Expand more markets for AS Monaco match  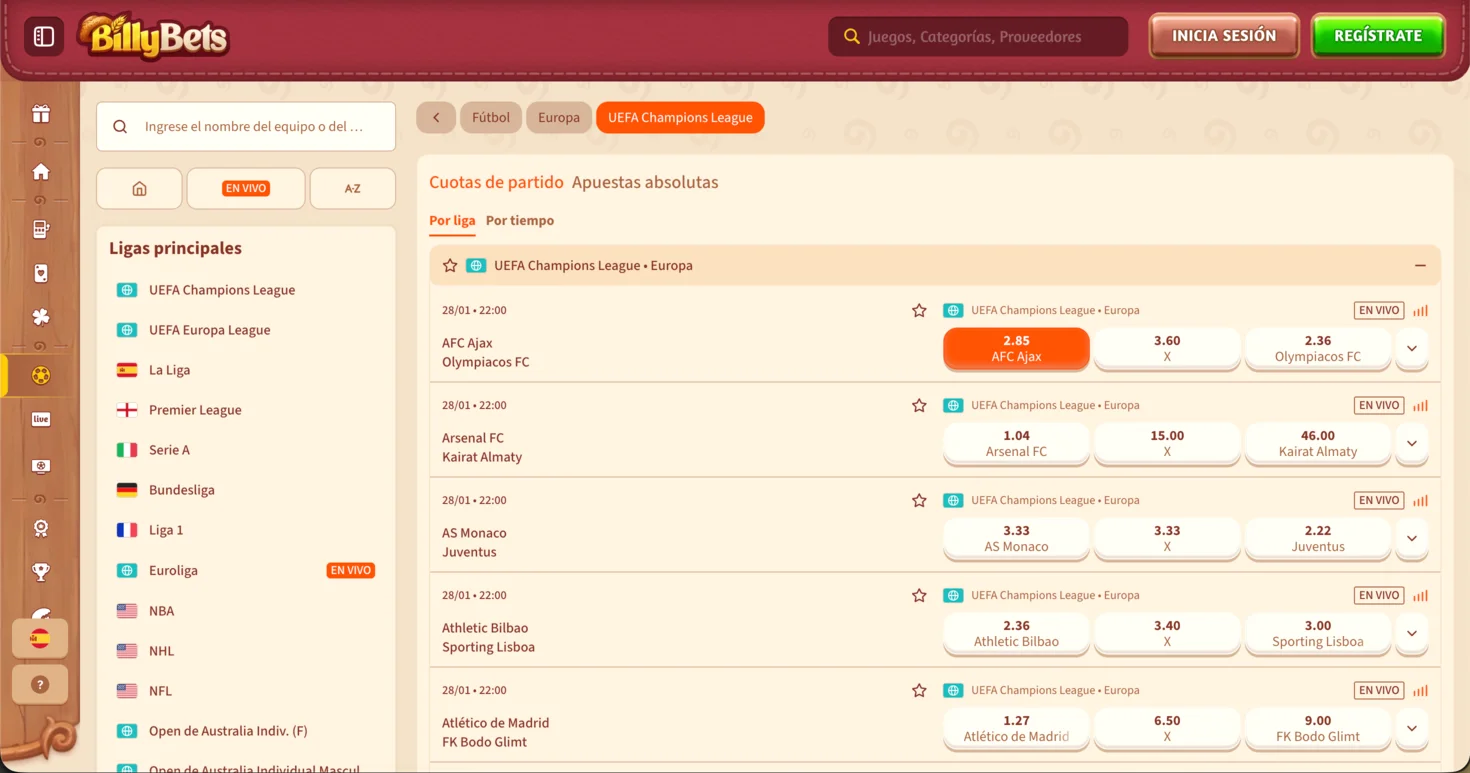coord(1412,539)
